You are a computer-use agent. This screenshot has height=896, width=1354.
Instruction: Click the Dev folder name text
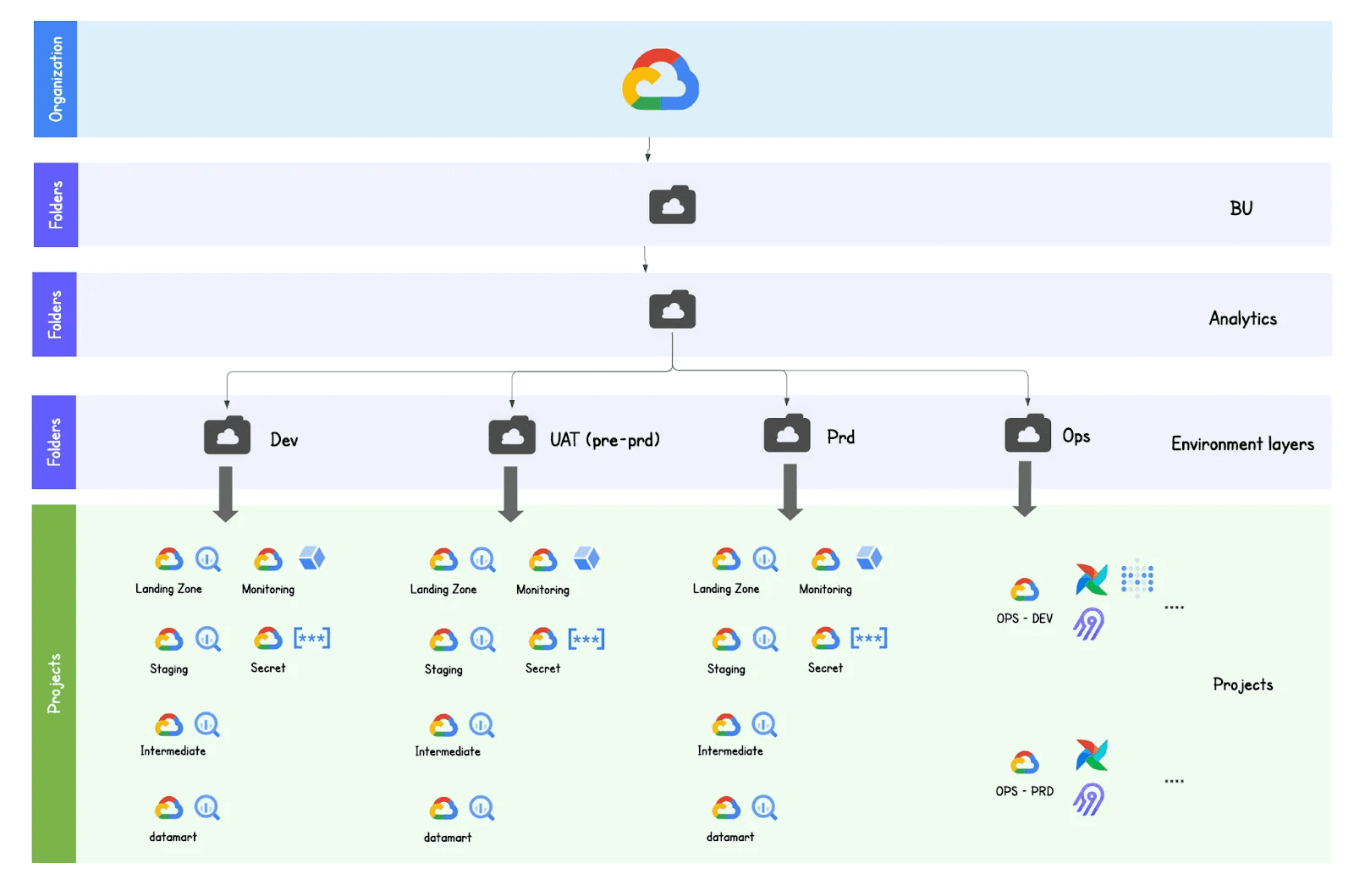[284, 440]
